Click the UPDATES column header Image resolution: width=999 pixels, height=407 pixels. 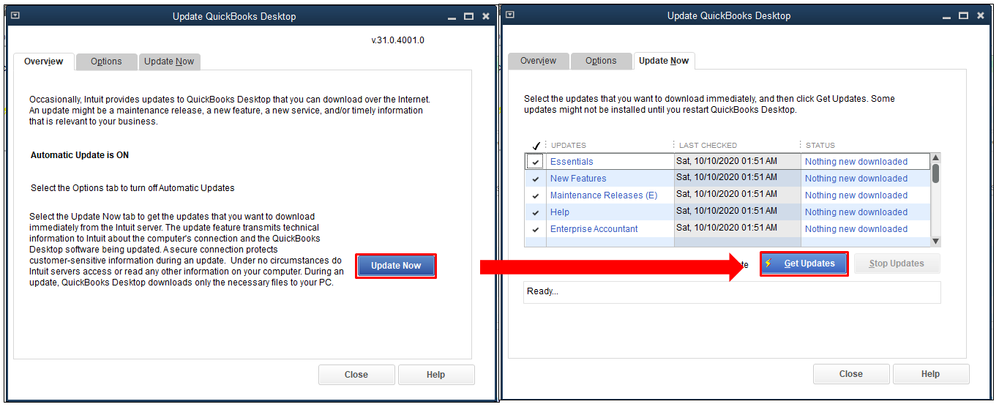tap(568, 145)
